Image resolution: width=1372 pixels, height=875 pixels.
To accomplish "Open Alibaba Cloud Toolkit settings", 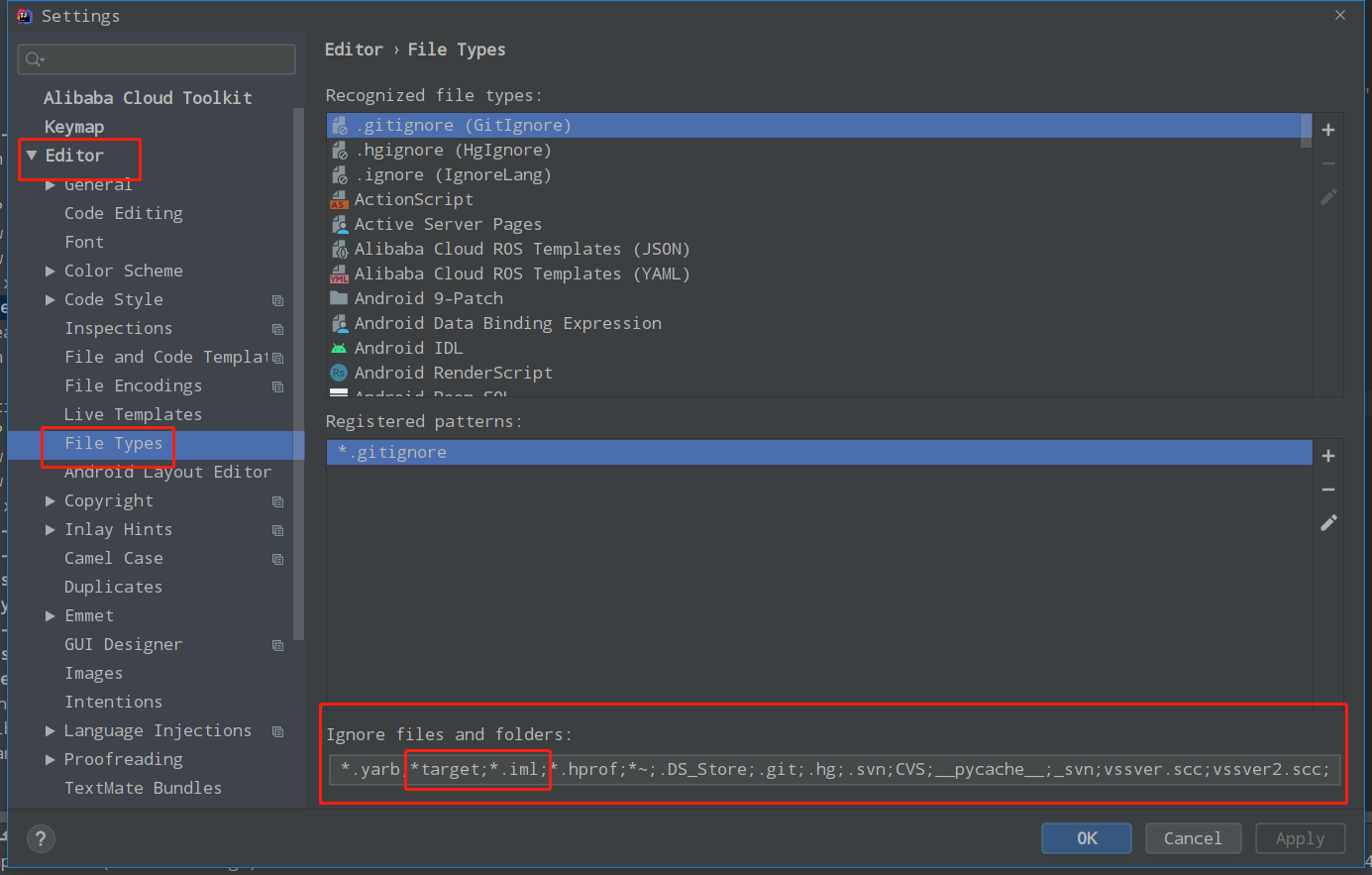I will tap(148, 98).
